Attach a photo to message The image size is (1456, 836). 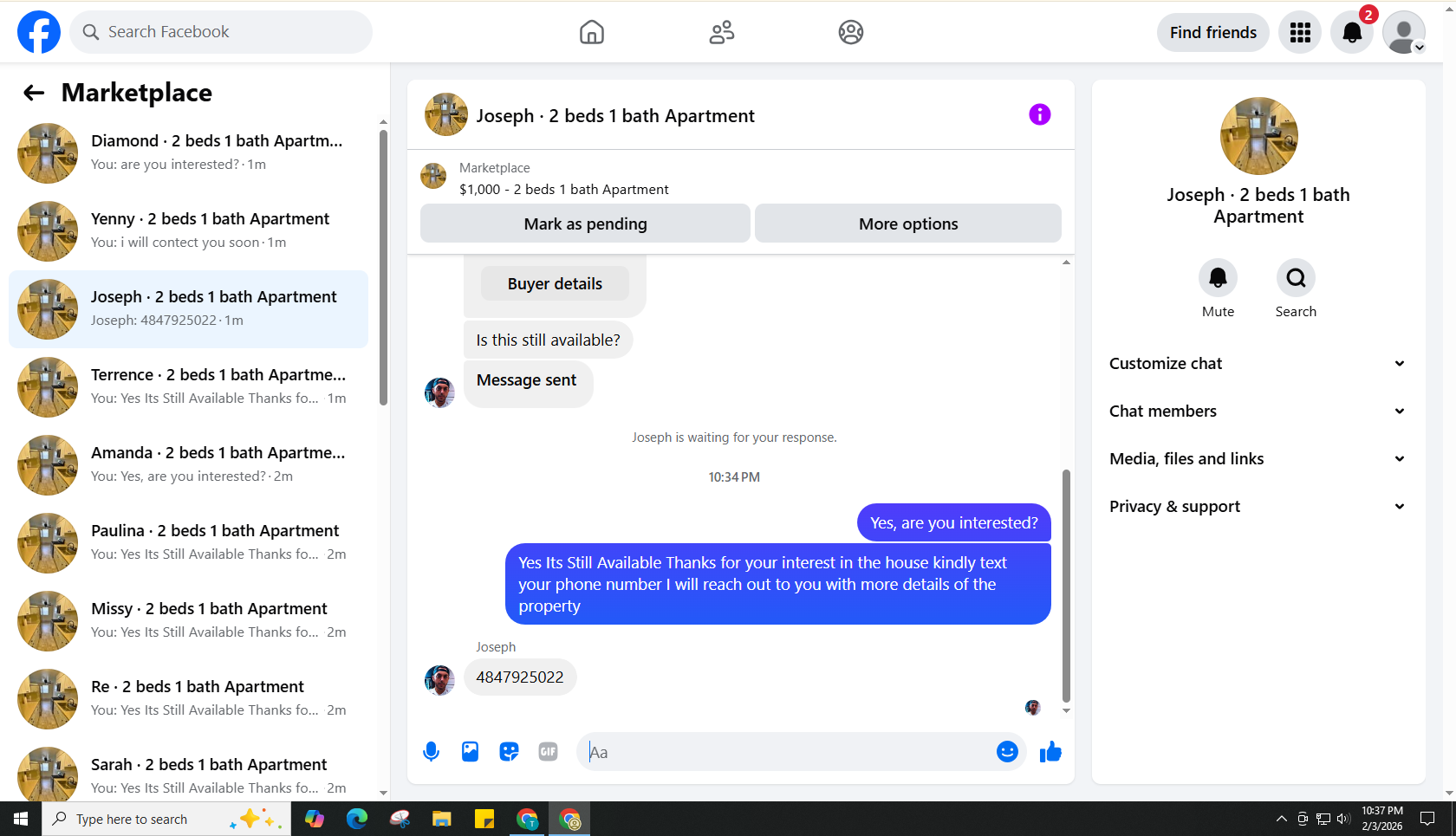click(x=470, y=752)
